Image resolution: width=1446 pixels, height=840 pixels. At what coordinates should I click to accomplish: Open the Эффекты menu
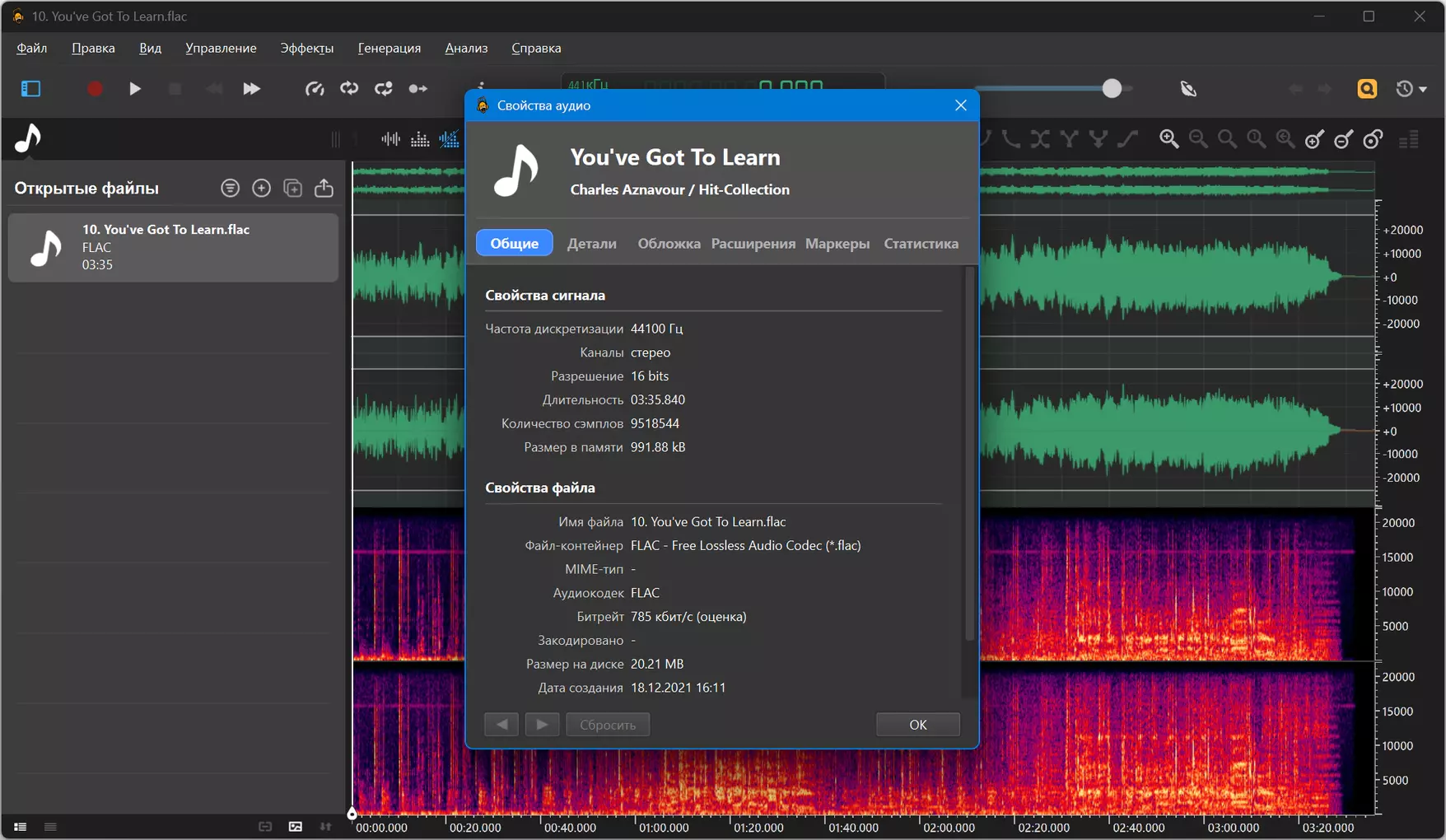tap(307, 48)
